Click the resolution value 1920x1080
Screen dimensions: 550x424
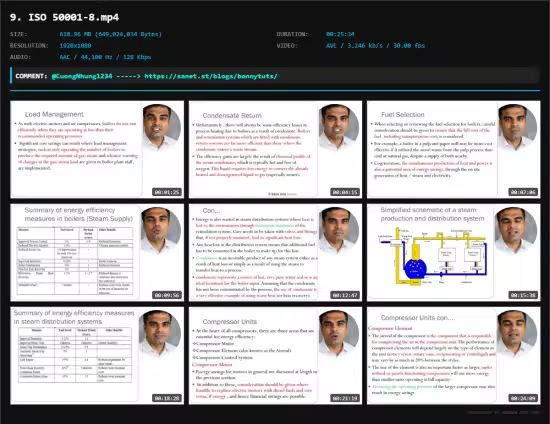pyautogui.click(x=75, y=46)
